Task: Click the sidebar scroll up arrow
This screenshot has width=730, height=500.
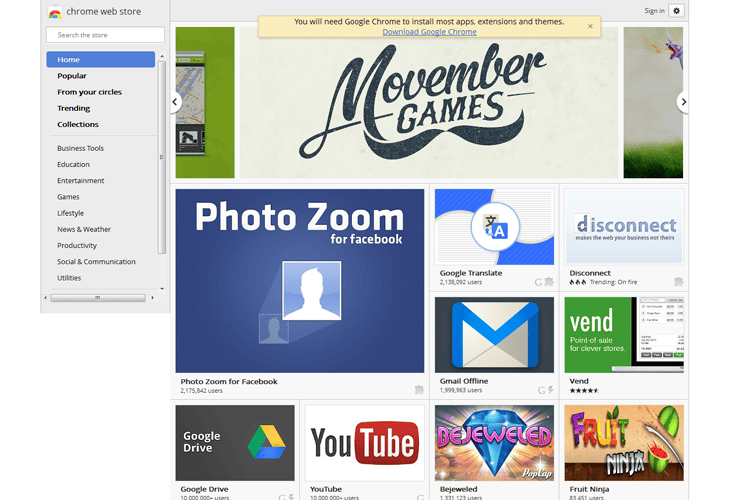Action: click(x=162, y=56)
